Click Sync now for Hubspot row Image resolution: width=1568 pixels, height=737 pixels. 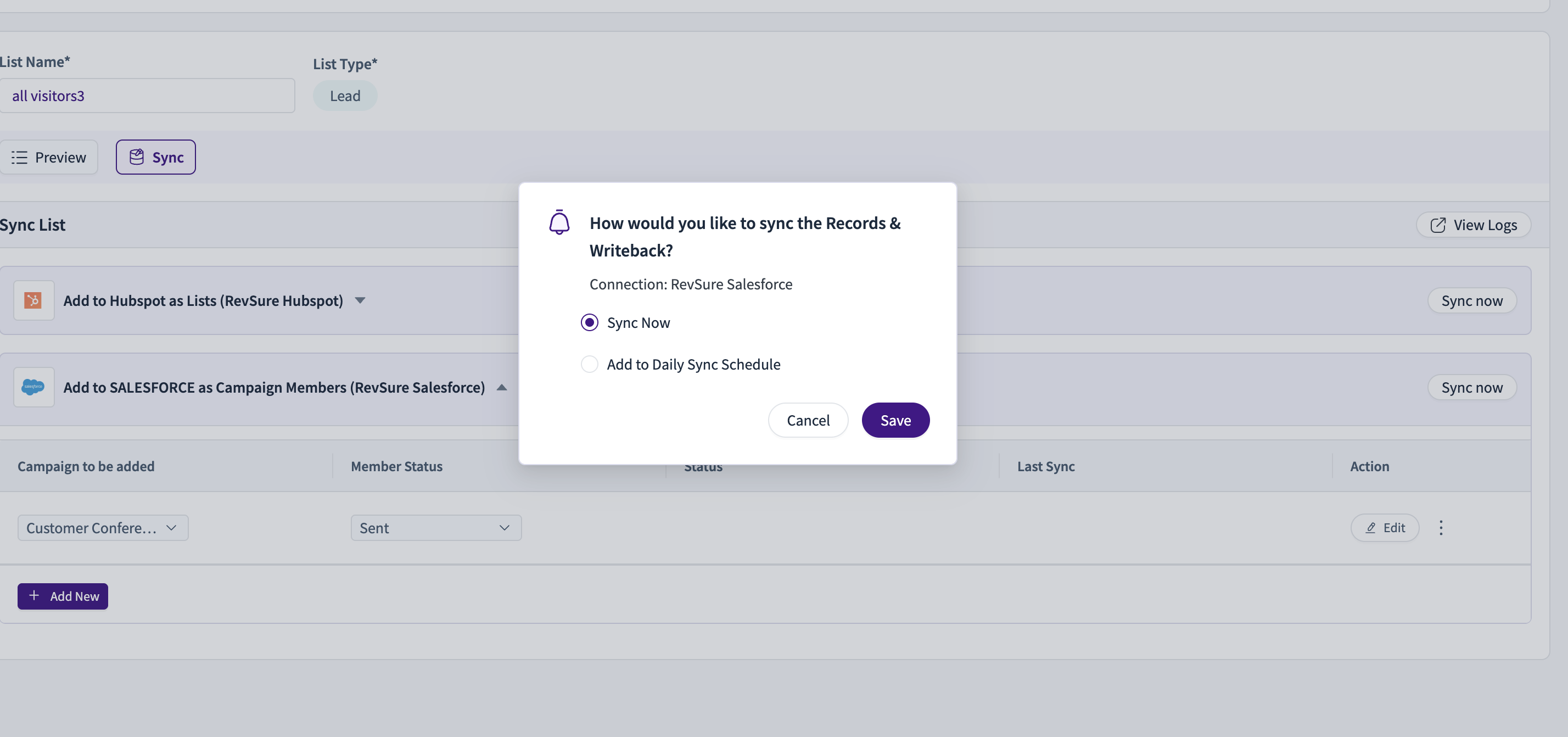[x=1472, y=300]
